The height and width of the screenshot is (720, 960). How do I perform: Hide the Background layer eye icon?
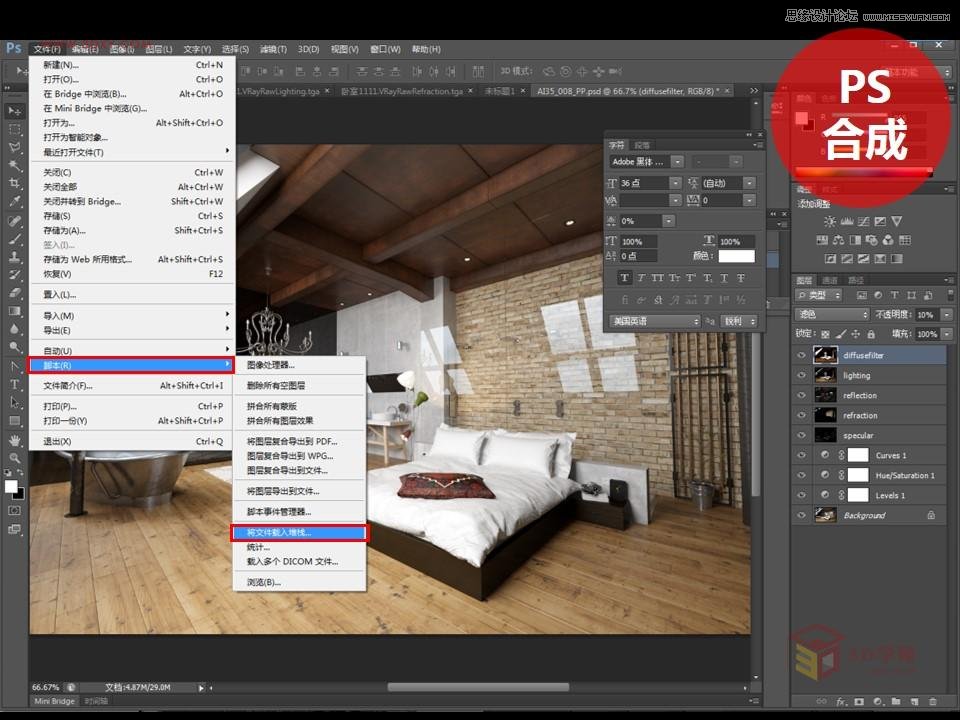pos(801,515)
